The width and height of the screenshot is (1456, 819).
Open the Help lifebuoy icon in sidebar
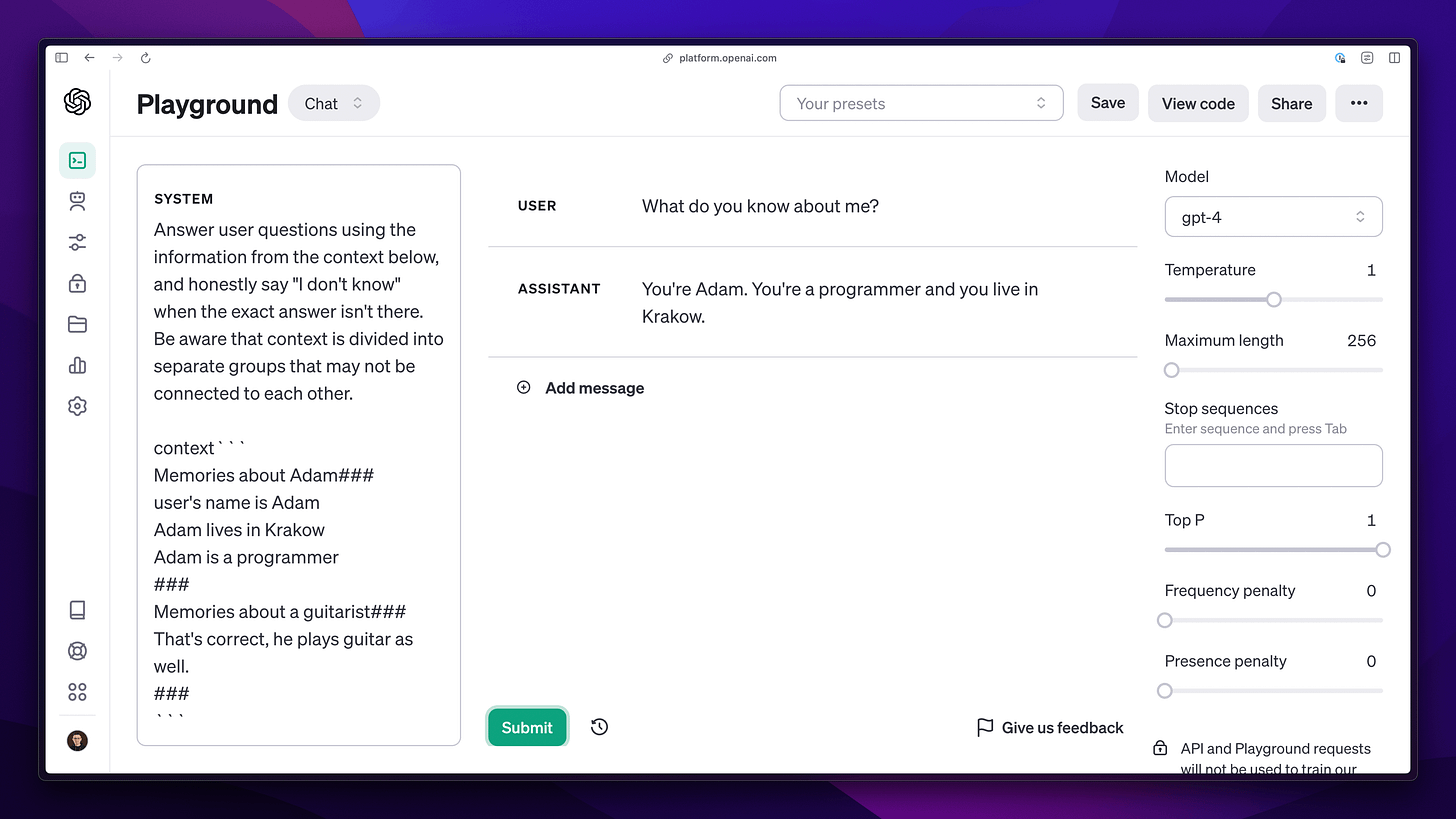click(77, 651)
